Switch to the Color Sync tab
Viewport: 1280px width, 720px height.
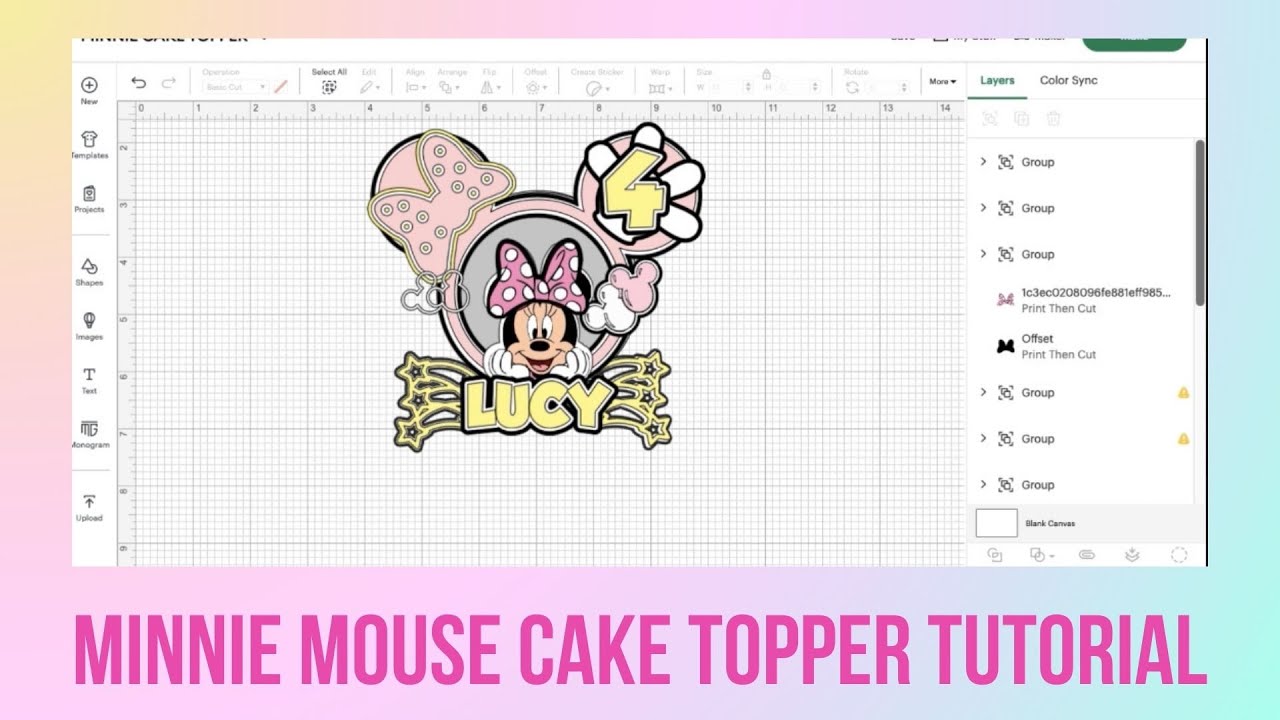coord(1068,80)
